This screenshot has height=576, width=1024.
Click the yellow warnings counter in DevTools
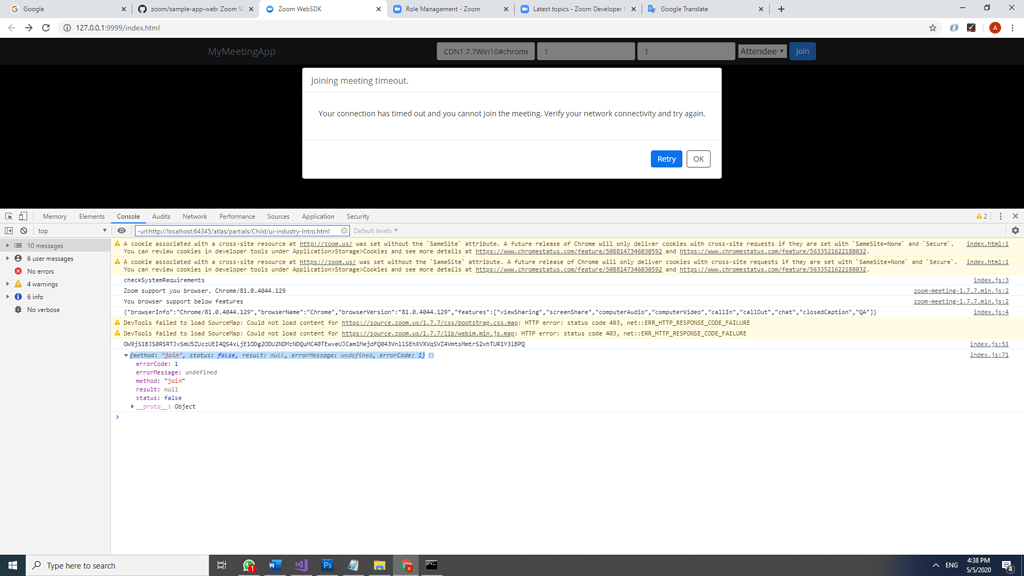coord(982,216)
